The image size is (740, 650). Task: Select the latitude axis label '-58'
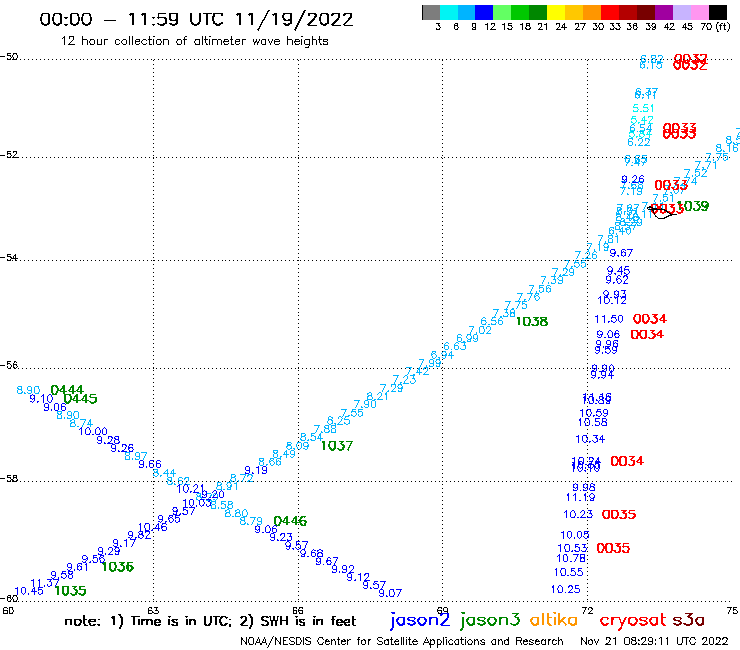(9, 479)
